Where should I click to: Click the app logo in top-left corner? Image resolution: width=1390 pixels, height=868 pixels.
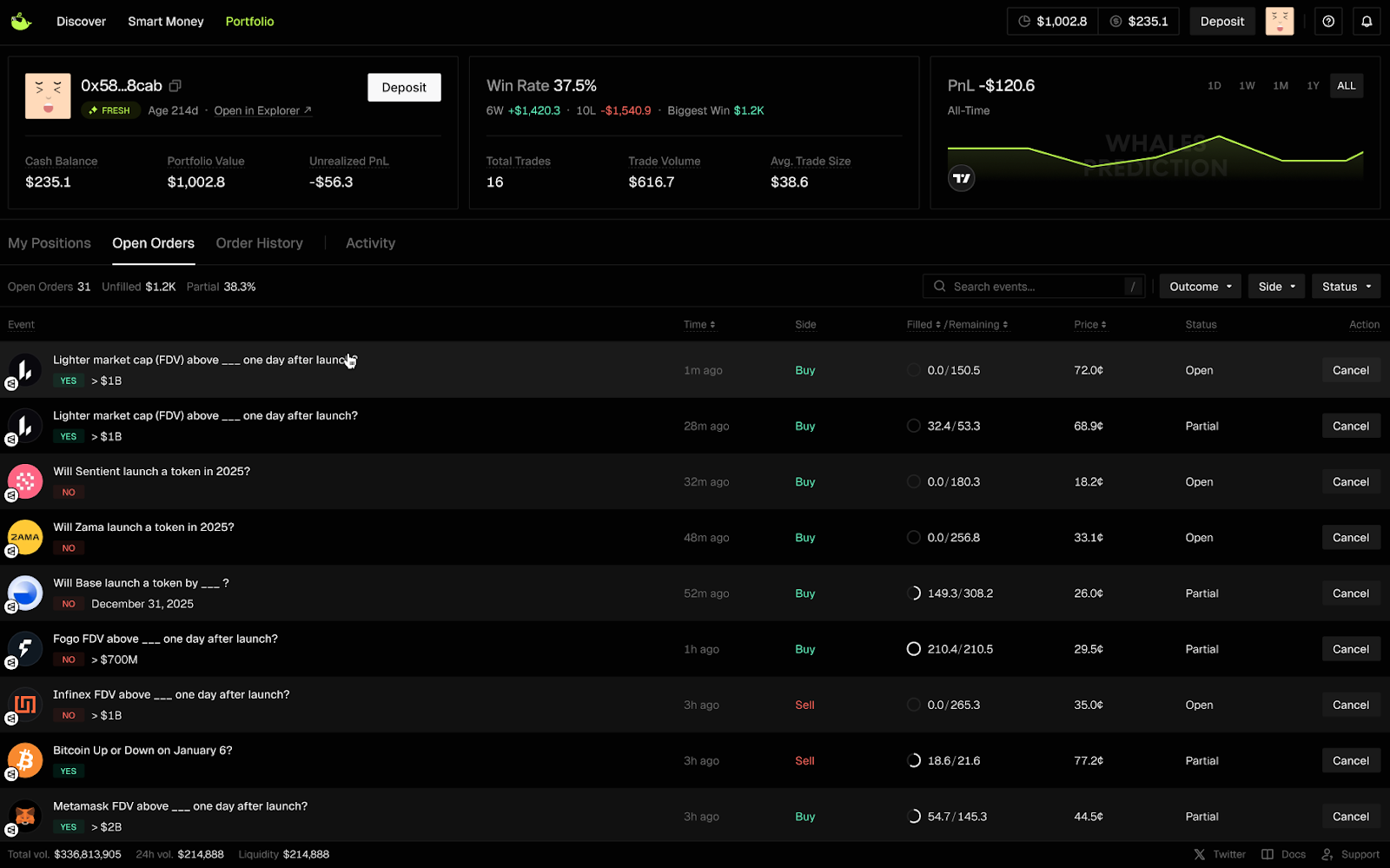[x=21, y=22]
